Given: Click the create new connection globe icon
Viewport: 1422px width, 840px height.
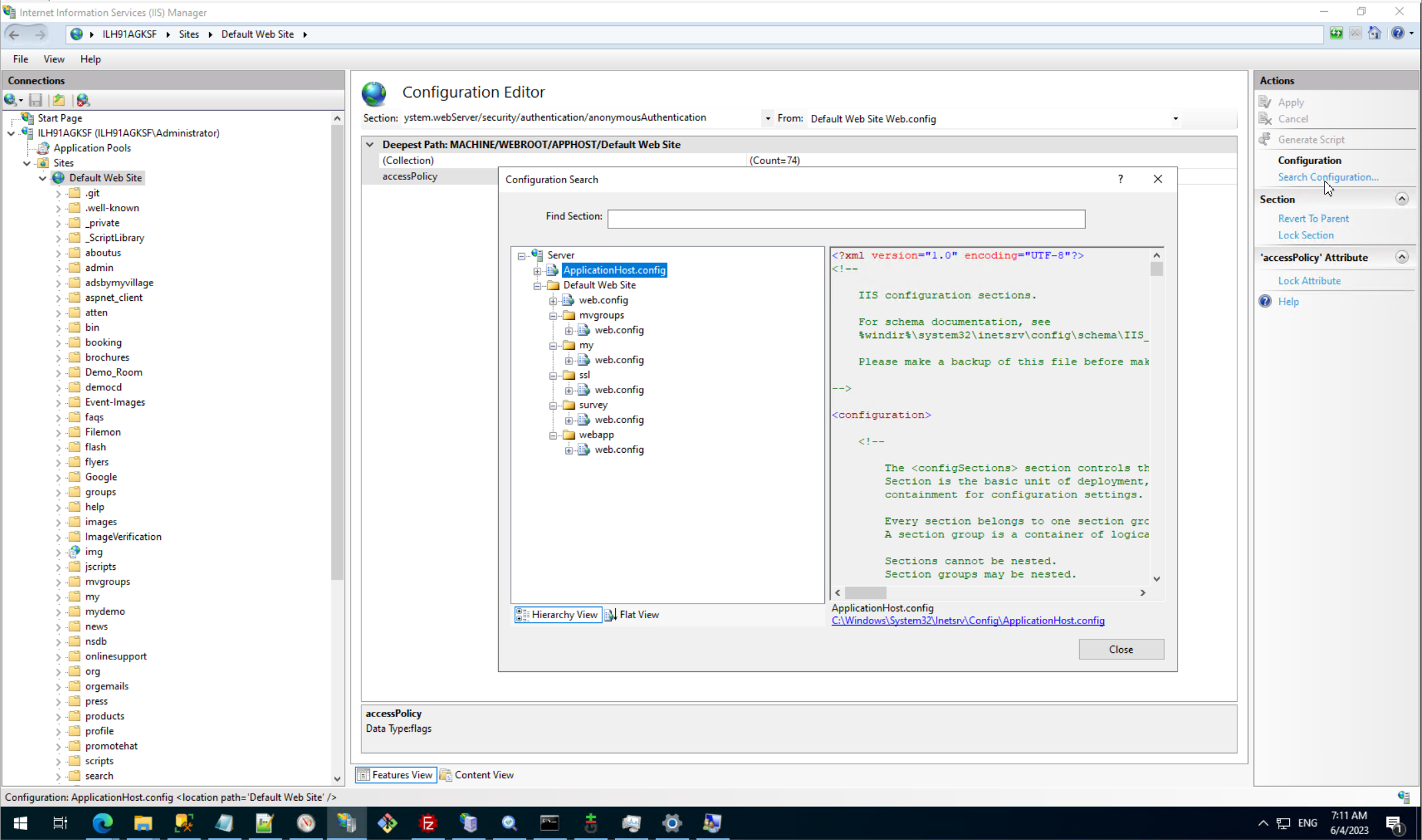Looking at the screenshot, I should click(x=11, y=100).
